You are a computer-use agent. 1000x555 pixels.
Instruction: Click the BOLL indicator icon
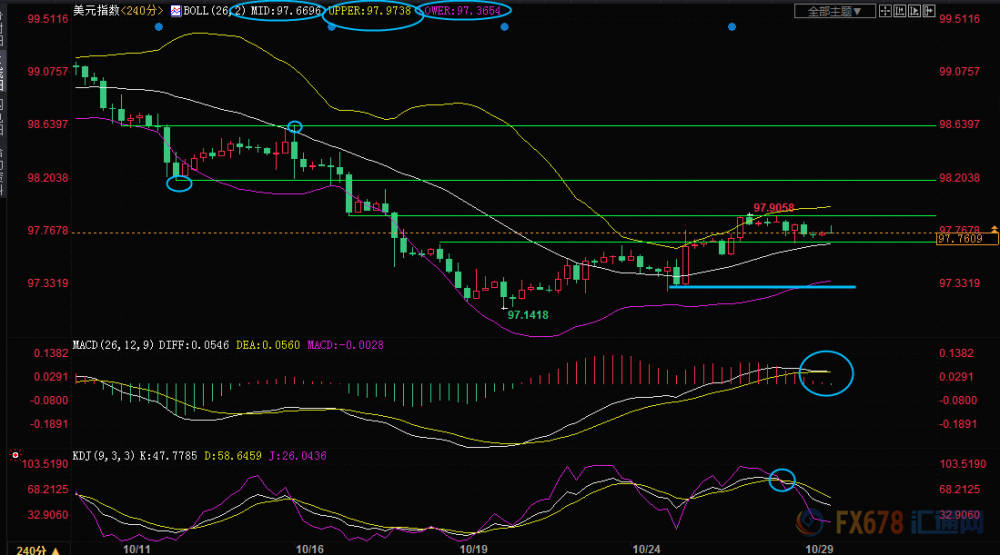[x=175, y=11]
